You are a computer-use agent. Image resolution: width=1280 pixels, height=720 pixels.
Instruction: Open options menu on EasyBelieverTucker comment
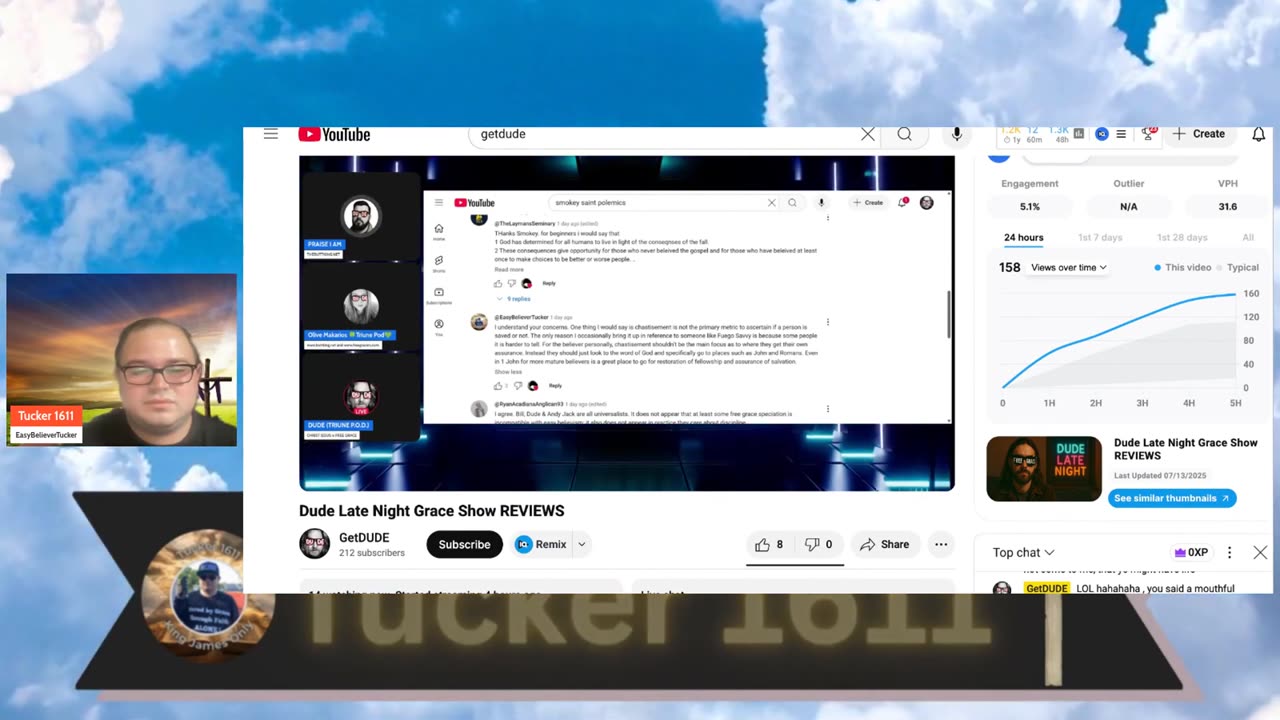pos(827,322)
